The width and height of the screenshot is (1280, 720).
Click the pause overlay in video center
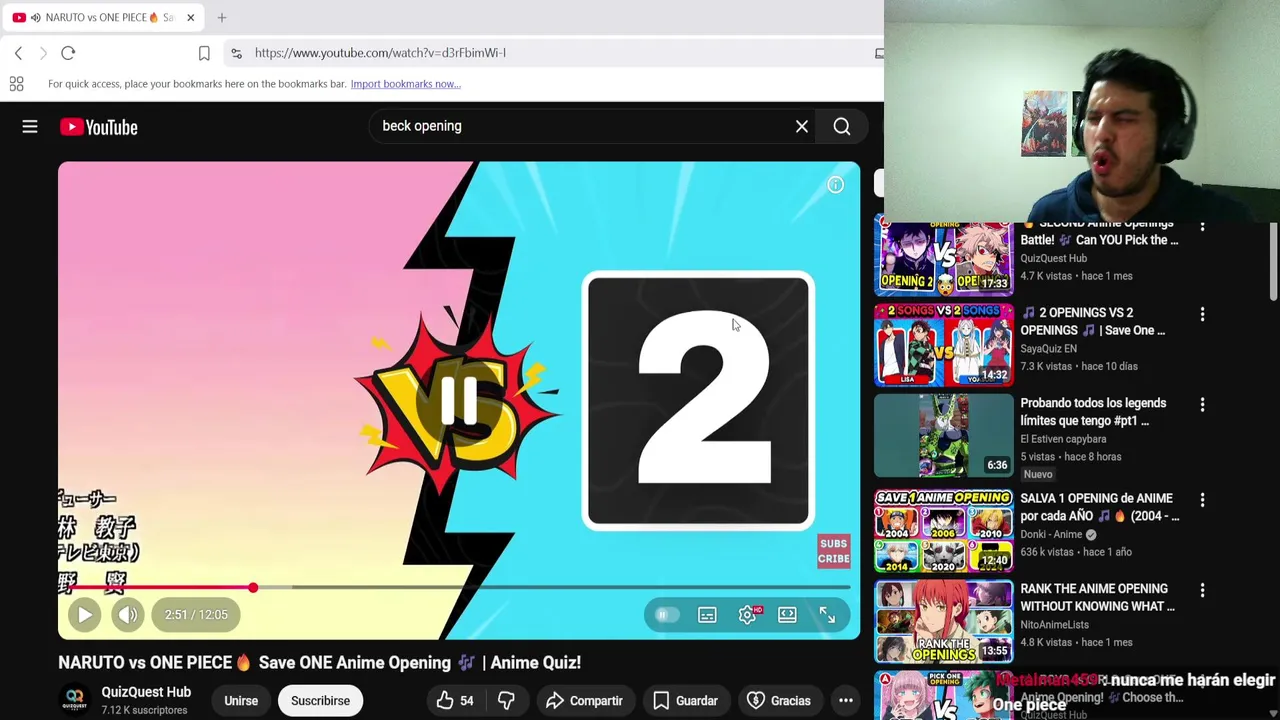459,400
